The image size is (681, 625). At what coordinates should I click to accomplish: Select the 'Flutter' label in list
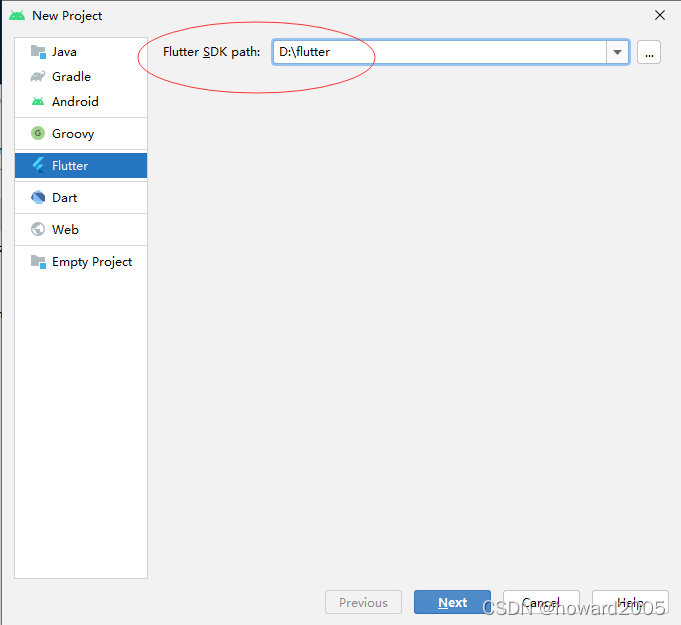pos(70,165)
